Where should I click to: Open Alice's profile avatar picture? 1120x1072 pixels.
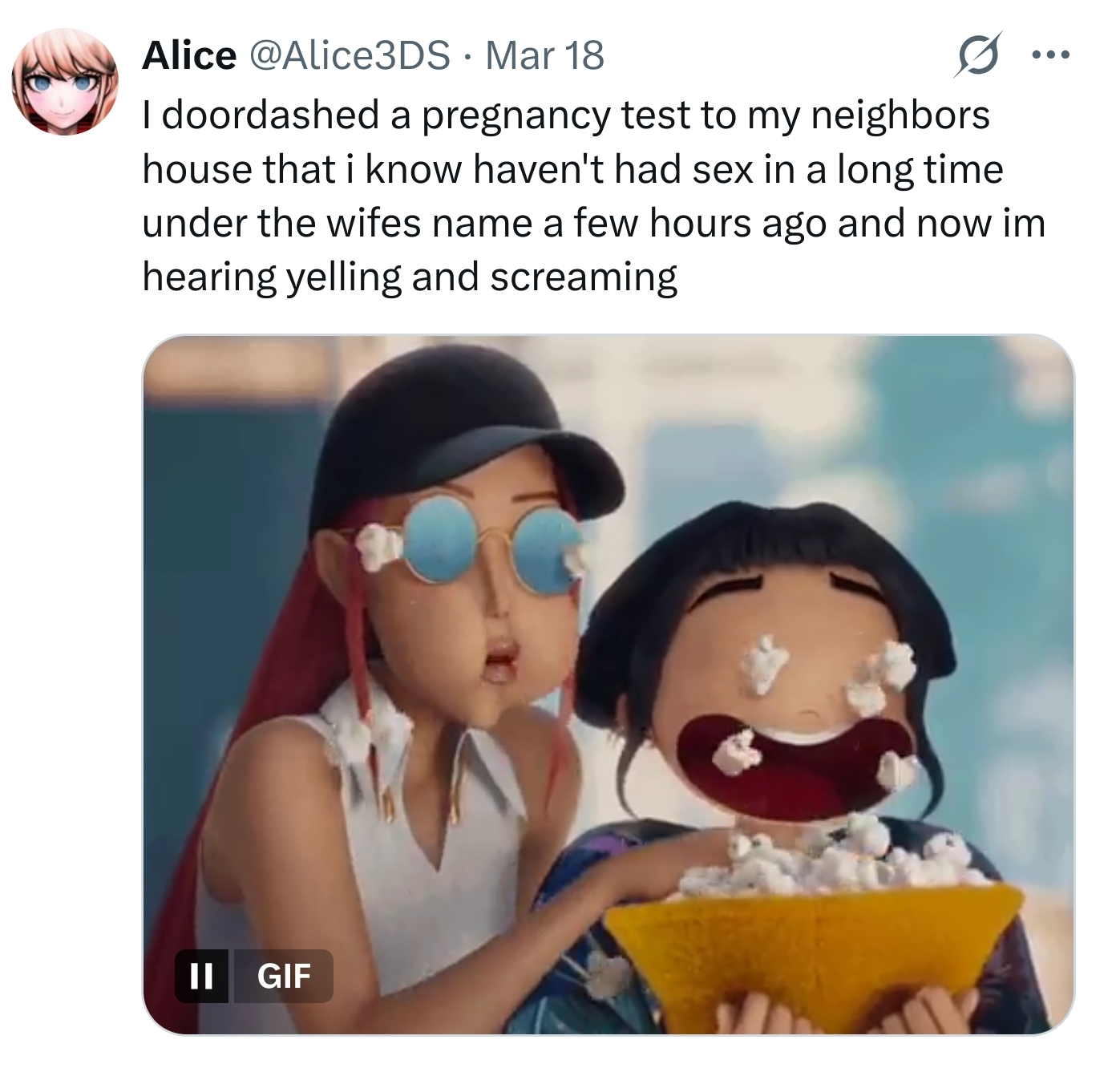65,82
